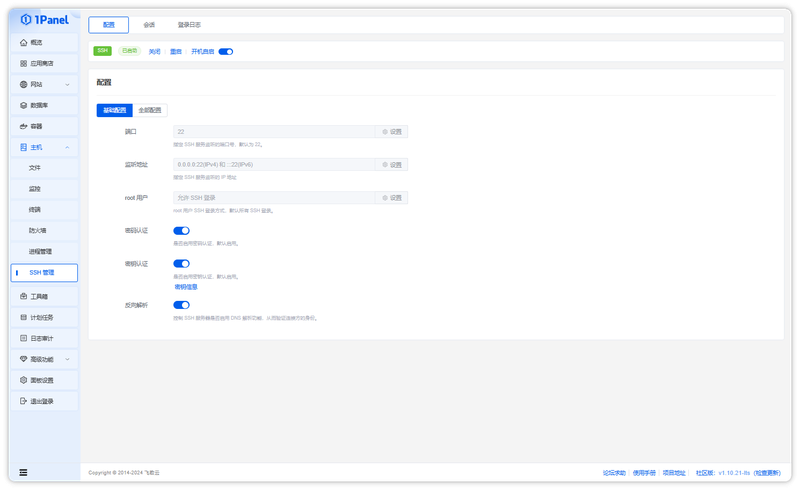Click the 高级功能 diamond icon
This screenshot has height=490, width=800.
tap(23, 359)
